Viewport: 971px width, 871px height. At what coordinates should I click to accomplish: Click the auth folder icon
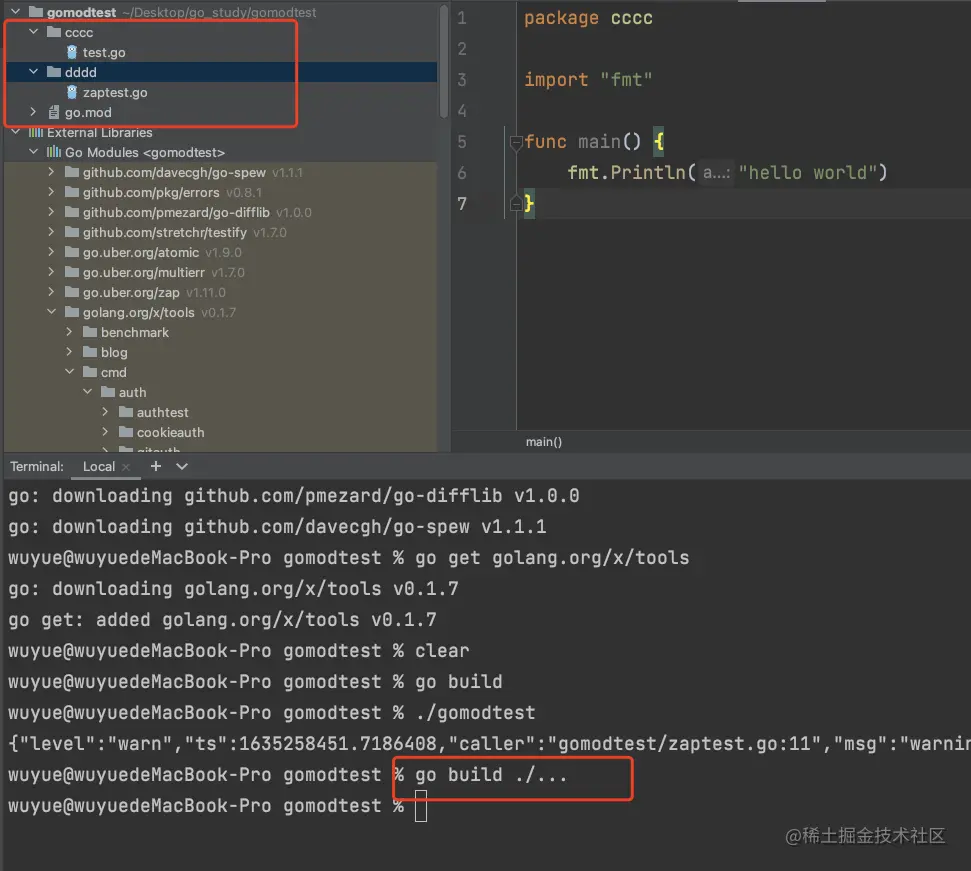108,392
